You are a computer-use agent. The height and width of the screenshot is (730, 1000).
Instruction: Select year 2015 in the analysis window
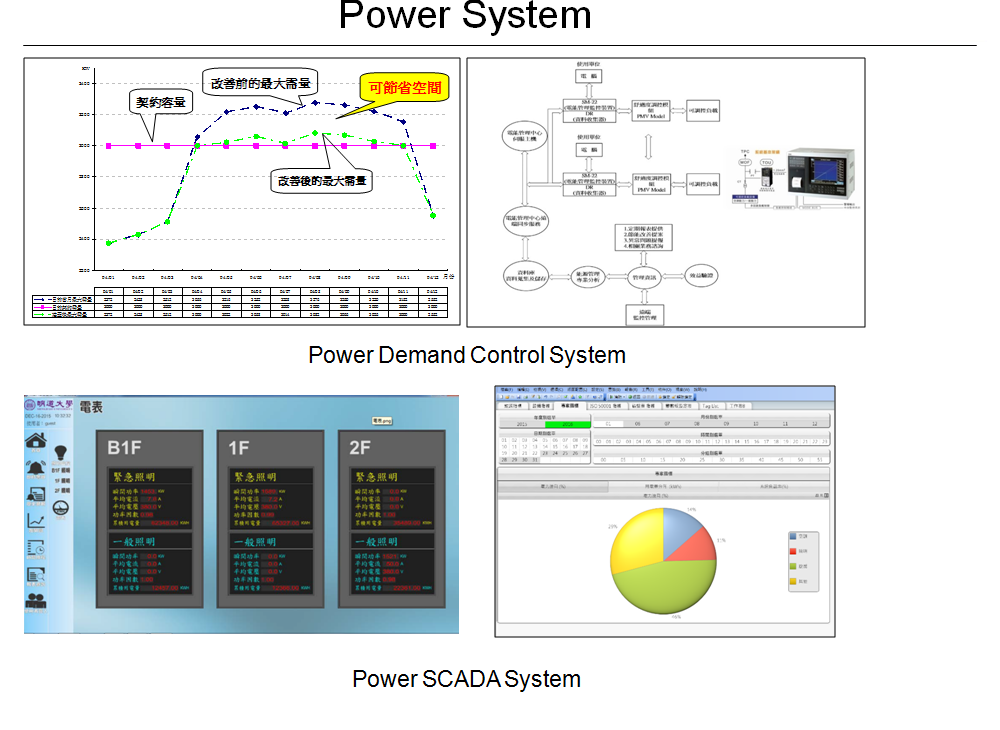522,424
